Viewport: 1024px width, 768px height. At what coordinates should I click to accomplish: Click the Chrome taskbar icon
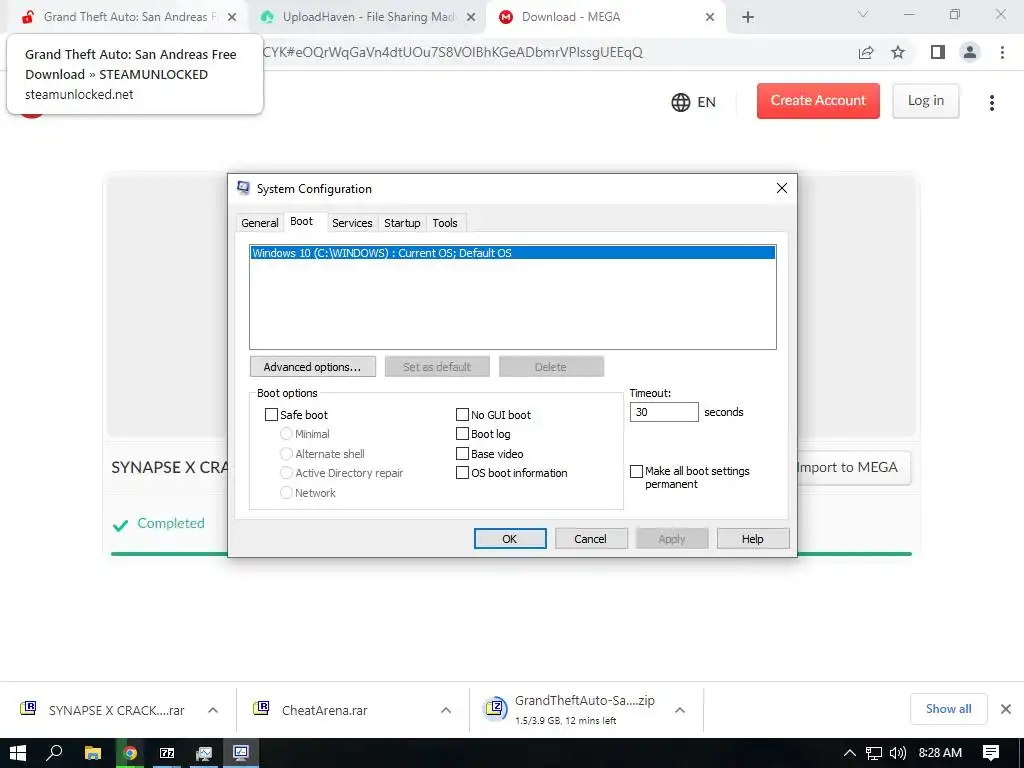point(130,753)
